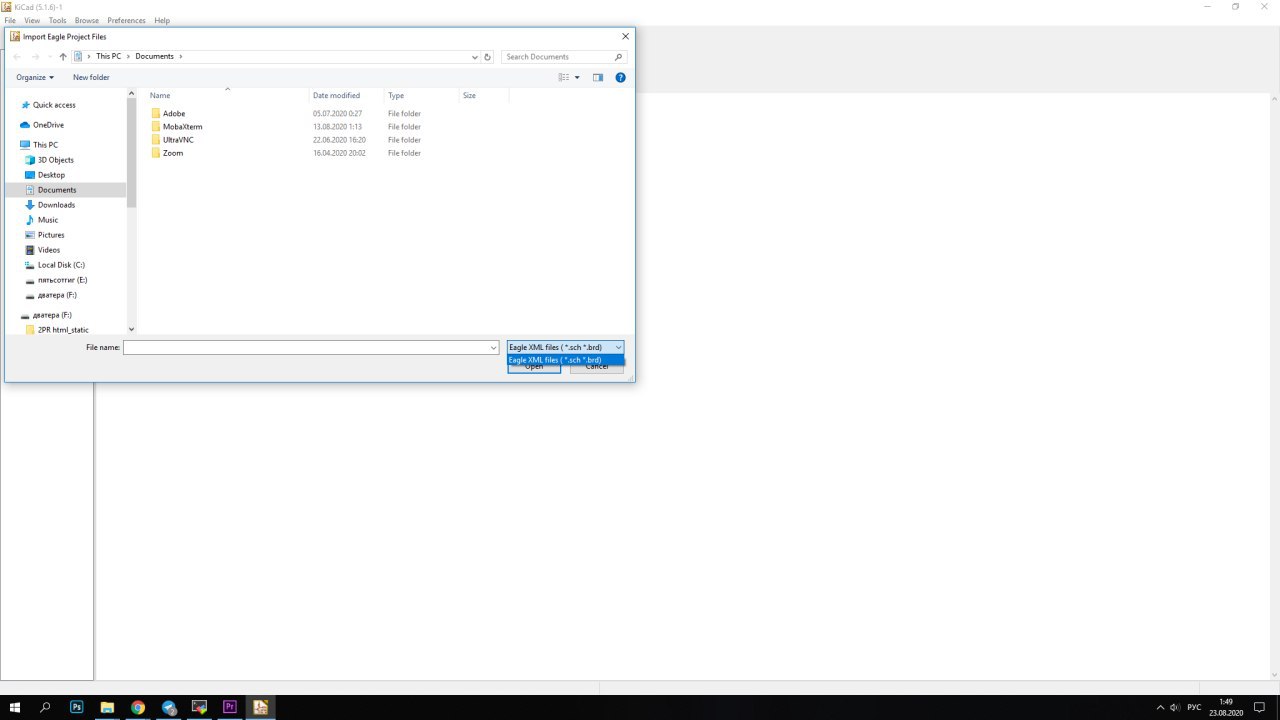The image size is (1280, 720).
Task: Open the KiCad Preferences menu
Action: point(127,20)
